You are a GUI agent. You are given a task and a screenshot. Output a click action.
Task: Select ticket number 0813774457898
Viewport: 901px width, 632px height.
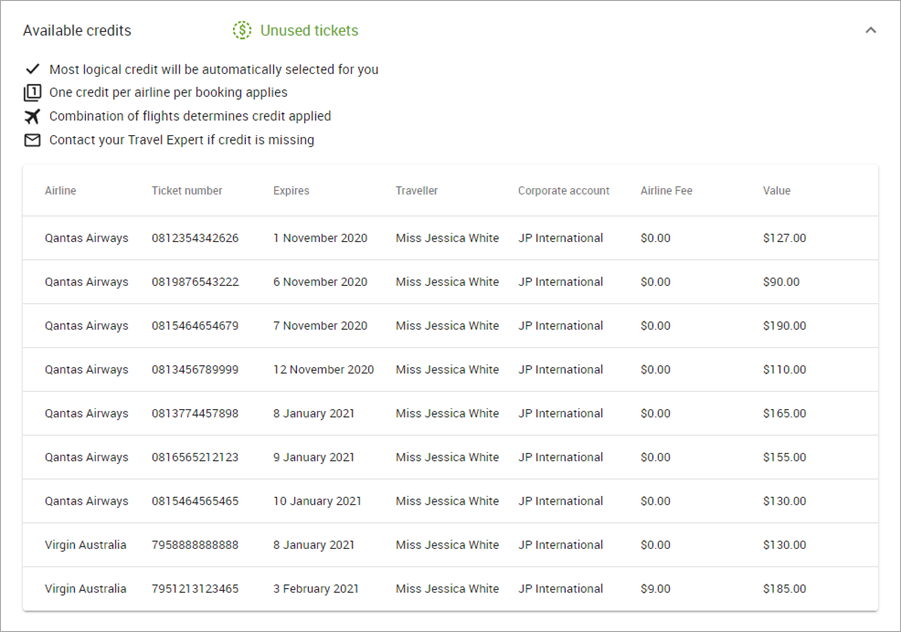(195, 413)
